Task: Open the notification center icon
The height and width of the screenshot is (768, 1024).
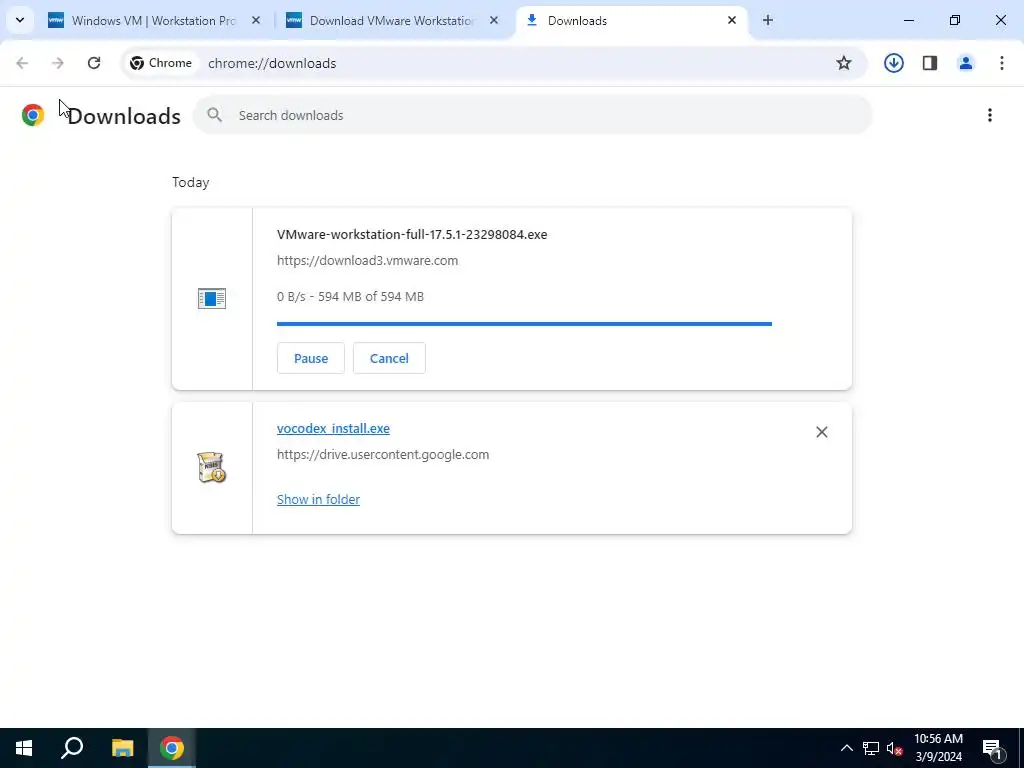Action: click(x=993, y=748)
